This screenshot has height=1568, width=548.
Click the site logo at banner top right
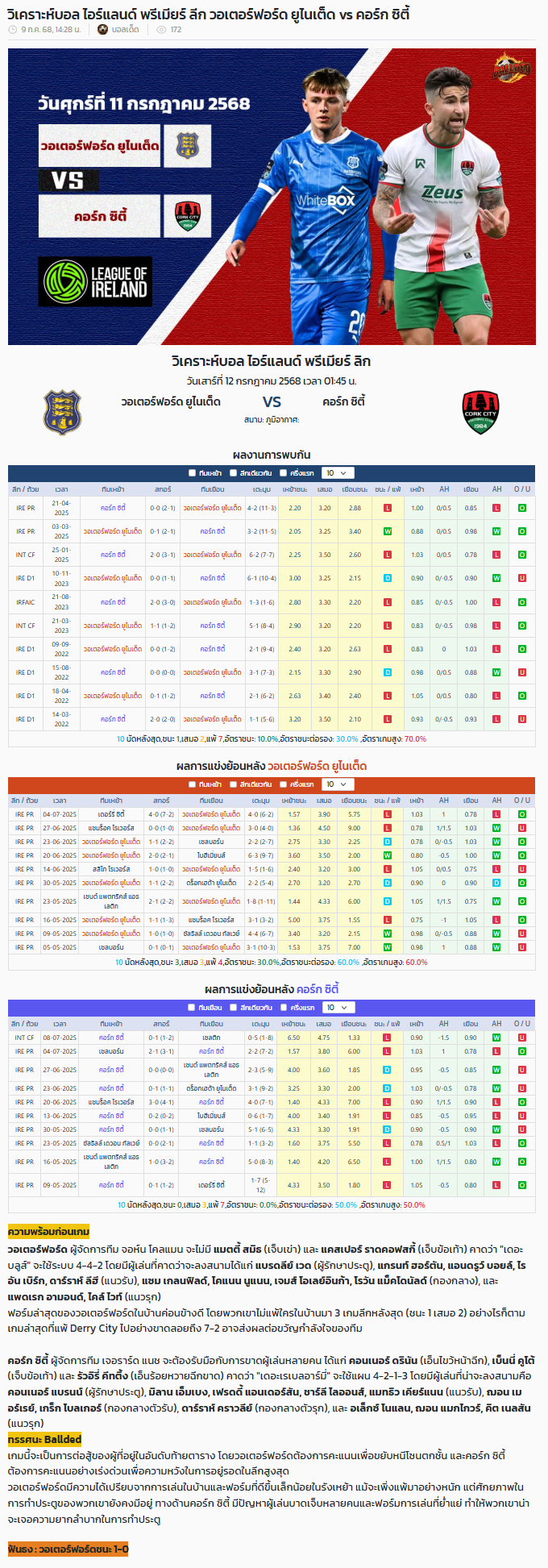click(511, 67)
